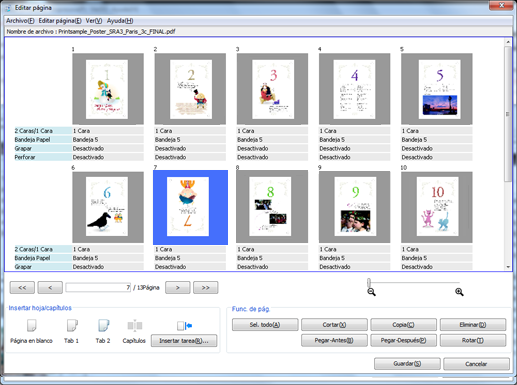Viewport: 517px width, 385px height.
Task: Click the '/ 13Página' page count text
Action: pos(146,288)
